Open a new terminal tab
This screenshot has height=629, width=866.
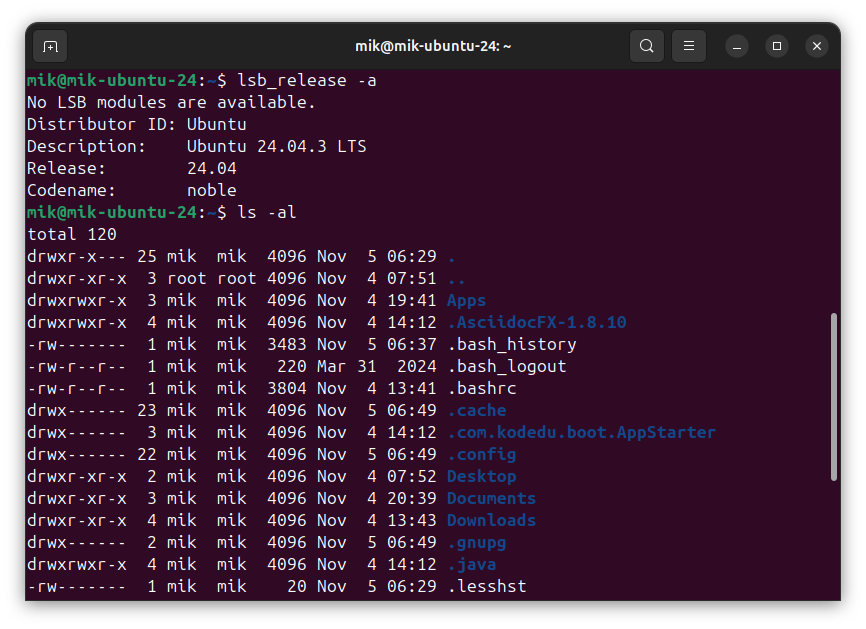pyautogui.click(x=50, y=46)
